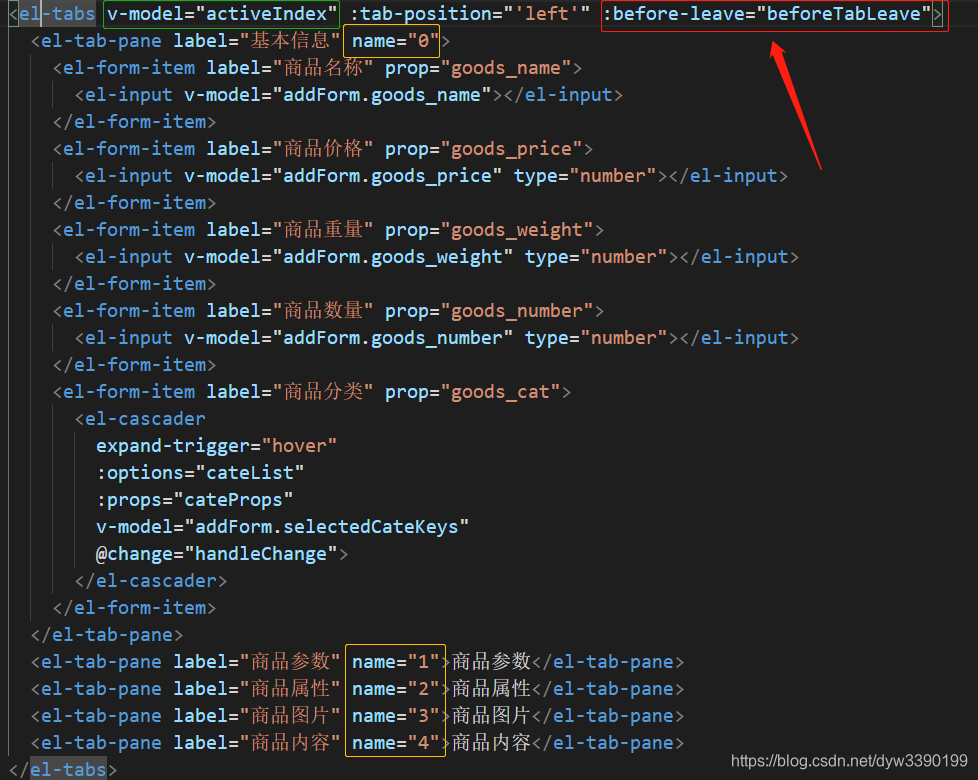Click name="2" attribute

395,689
